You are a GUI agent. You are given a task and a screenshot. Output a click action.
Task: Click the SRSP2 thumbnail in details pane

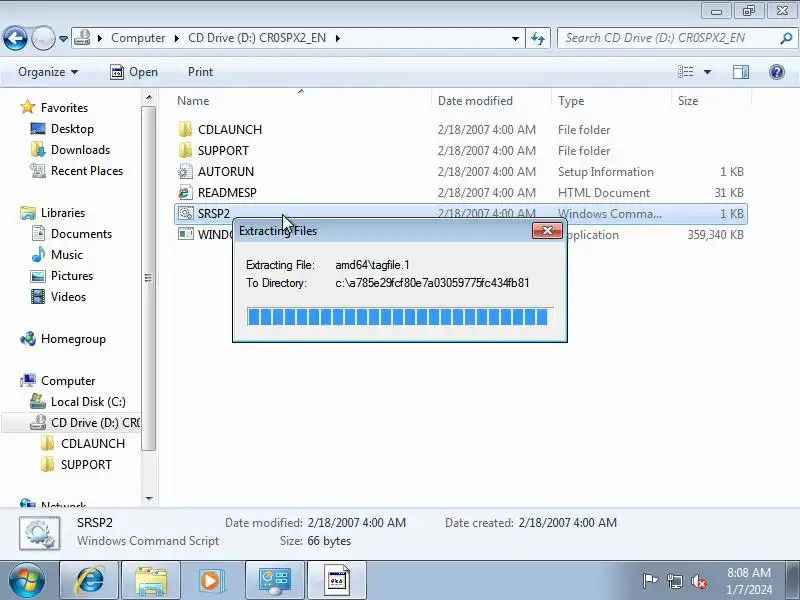(x=40, y=533)
